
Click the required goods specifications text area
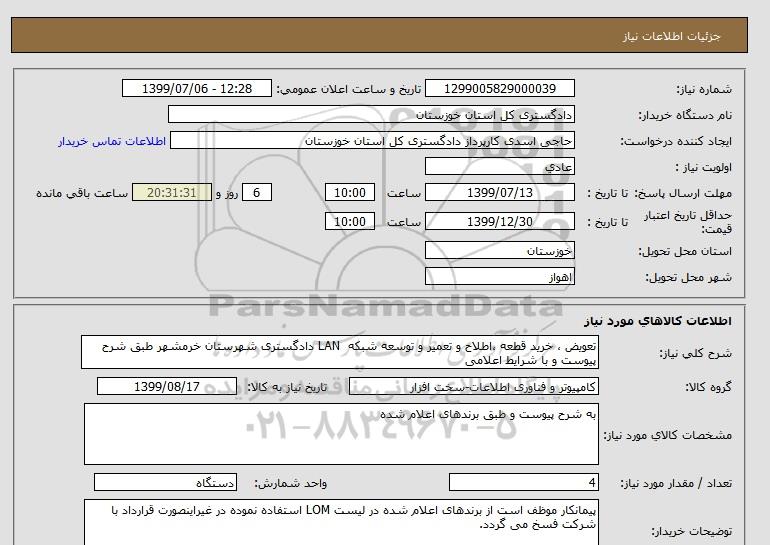pos(341,434)
